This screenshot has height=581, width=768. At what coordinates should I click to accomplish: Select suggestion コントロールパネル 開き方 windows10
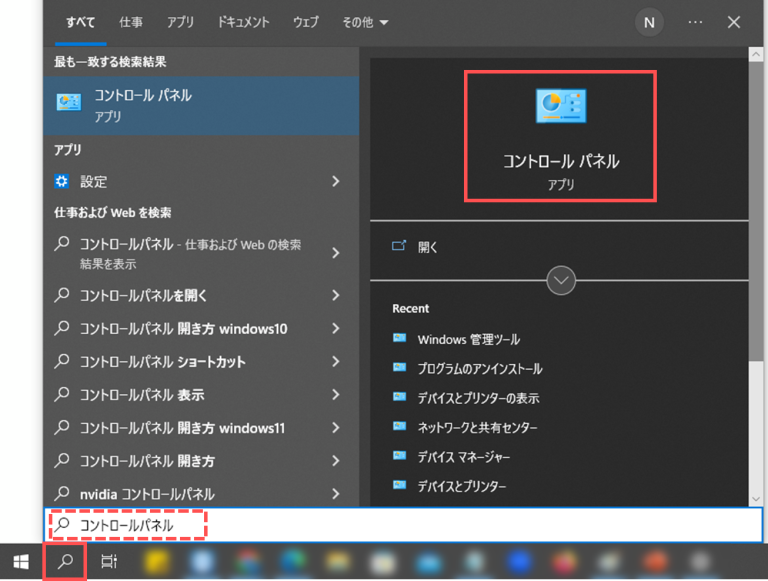184,329
